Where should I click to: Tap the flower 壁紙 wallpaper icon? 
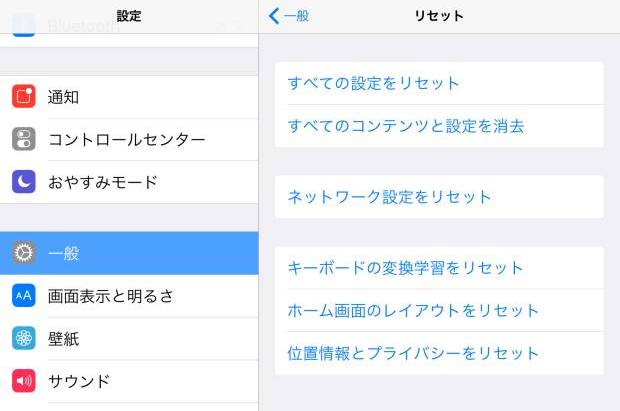click(x=24, y=338)
